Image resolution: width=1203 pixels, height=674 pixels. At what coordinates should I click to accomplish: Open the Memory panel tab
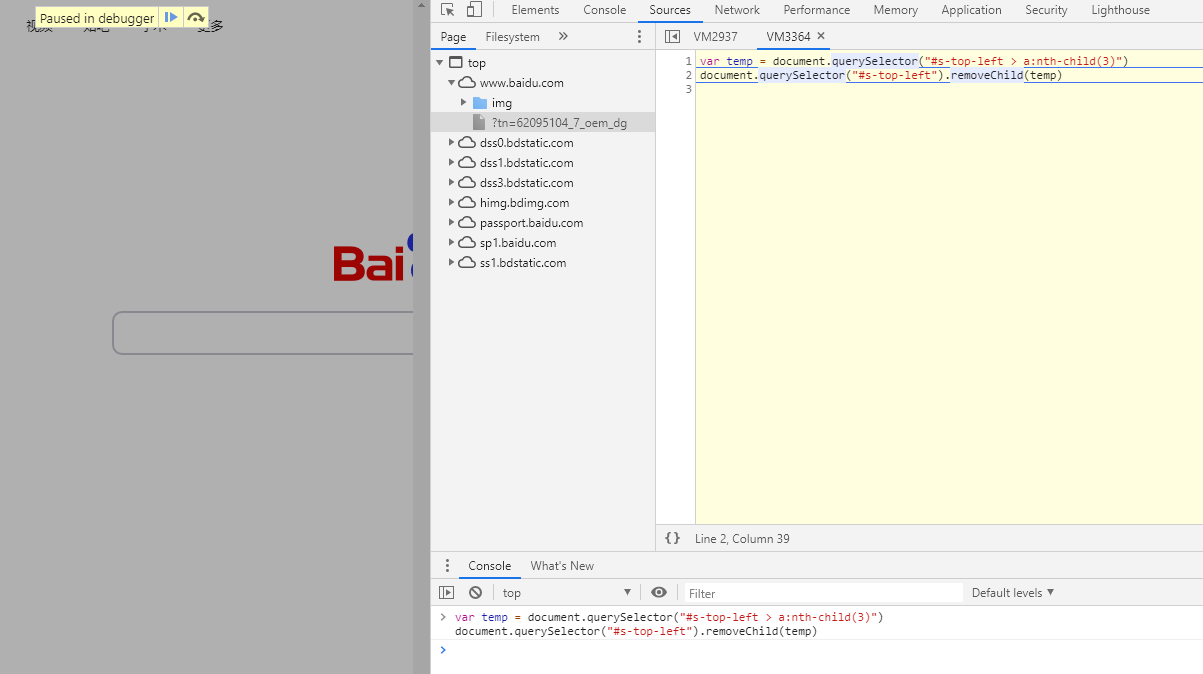pyautogui.click(x=895, y=10)
